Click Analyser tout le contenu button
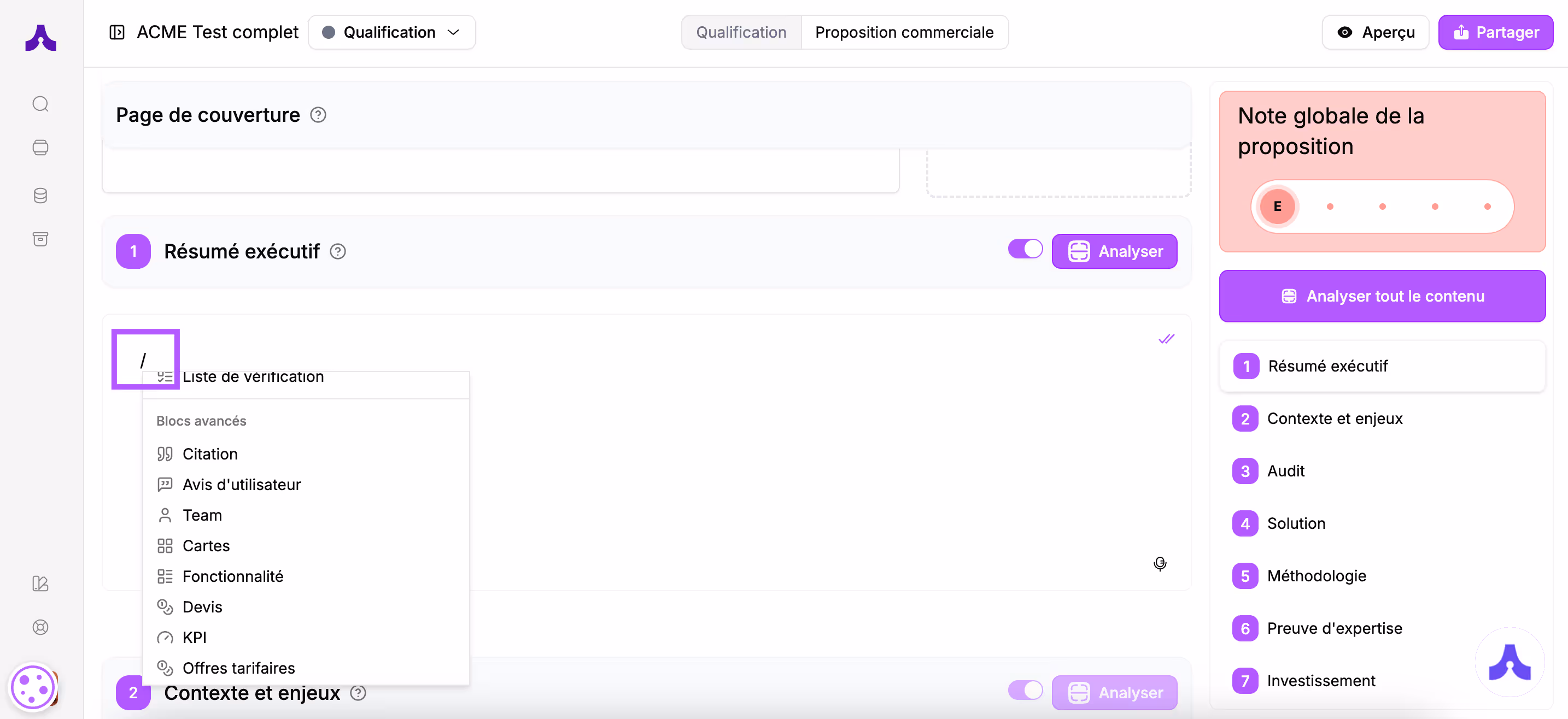This screenshot has width=1568, height=719. point(1382,296)
